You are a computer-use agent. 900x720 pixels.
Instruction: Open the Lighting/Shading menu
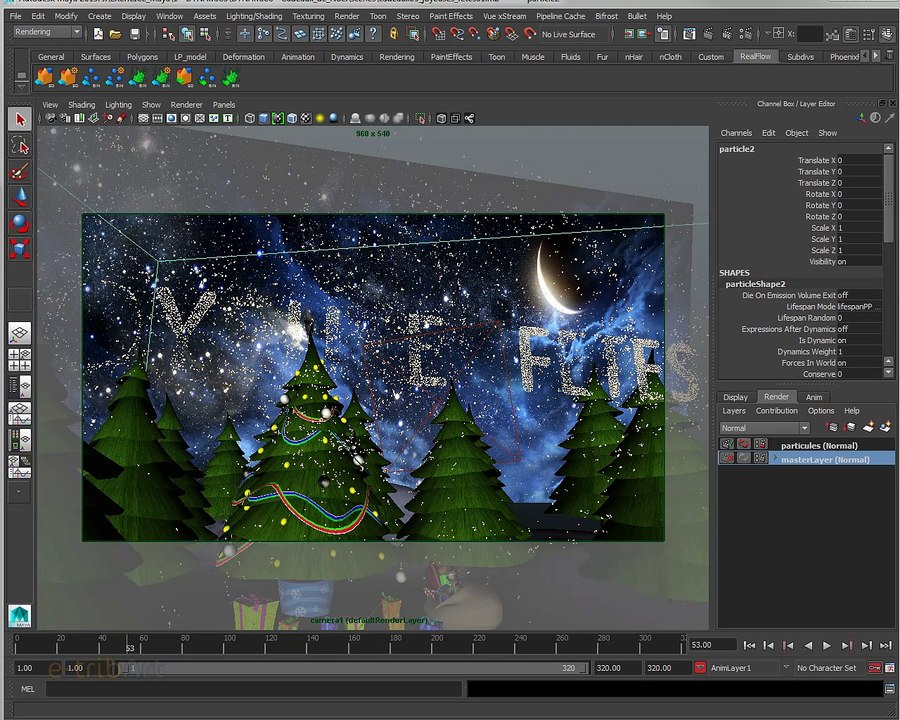tap(254, 16)
